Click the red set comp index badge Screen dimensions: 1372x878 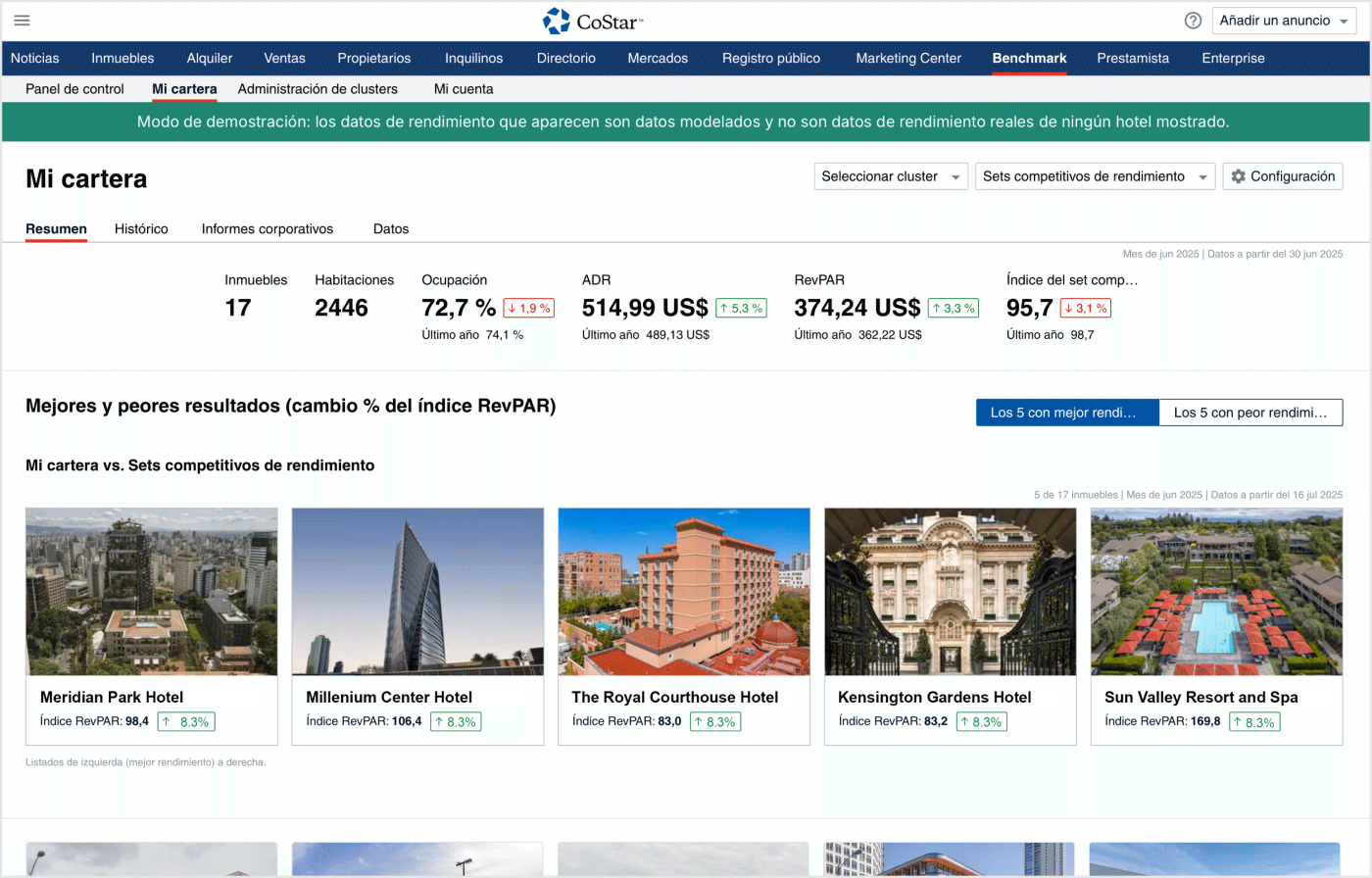(1085, 308)
